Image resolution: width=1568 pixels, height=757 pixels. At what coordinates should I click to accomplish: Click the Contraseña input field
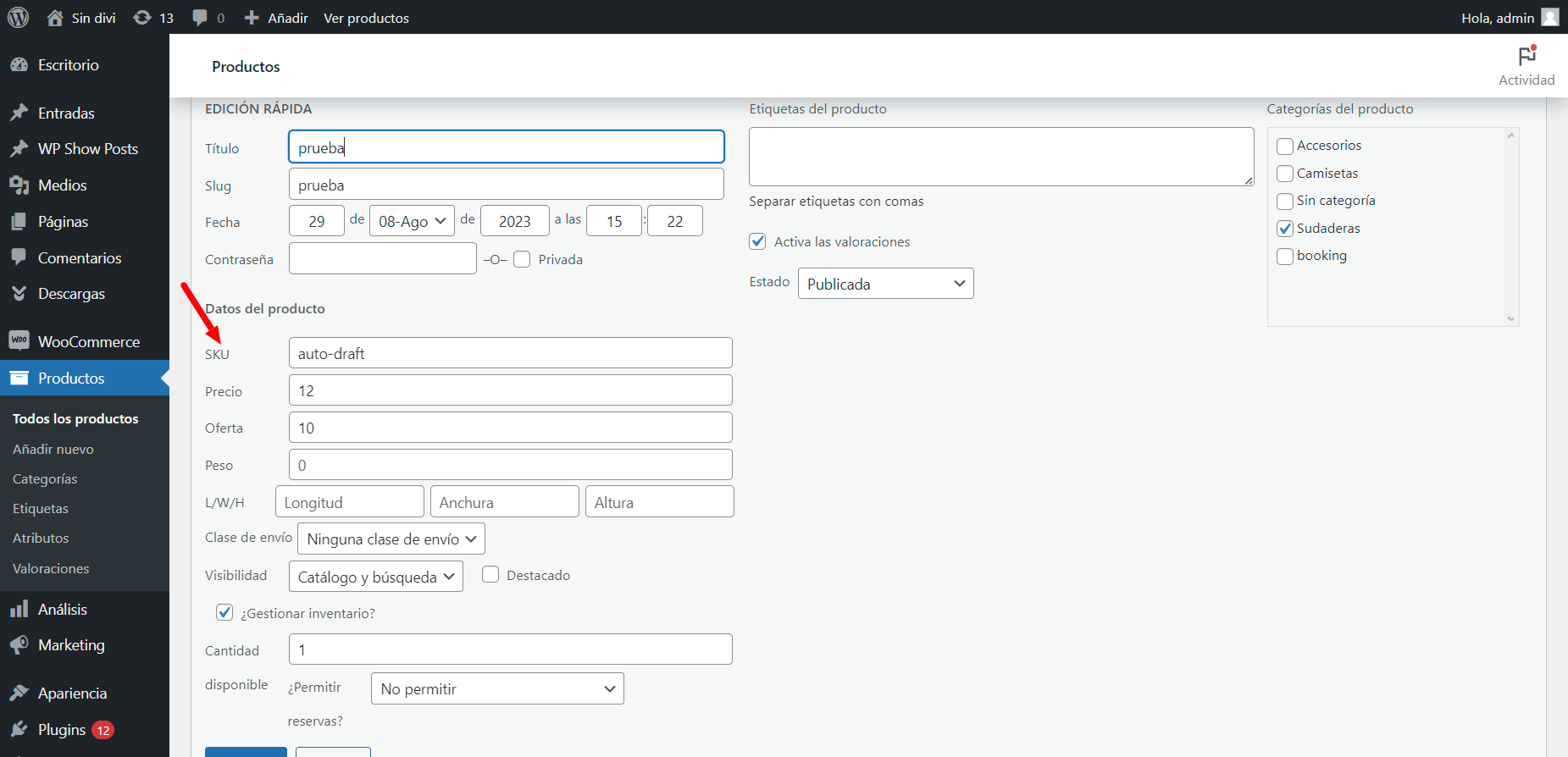(x=383, y=258)
